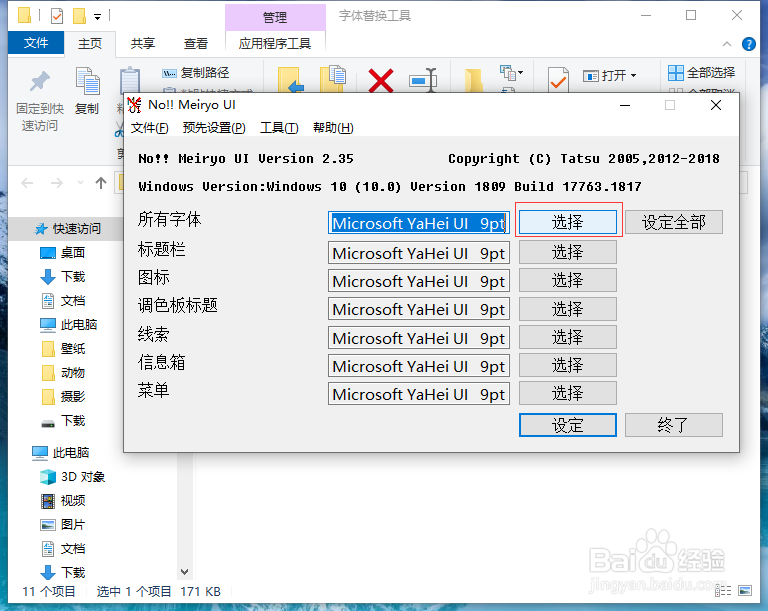
Task: Open the 文件(F) menu in Meiryo UI
Action: 149,128
